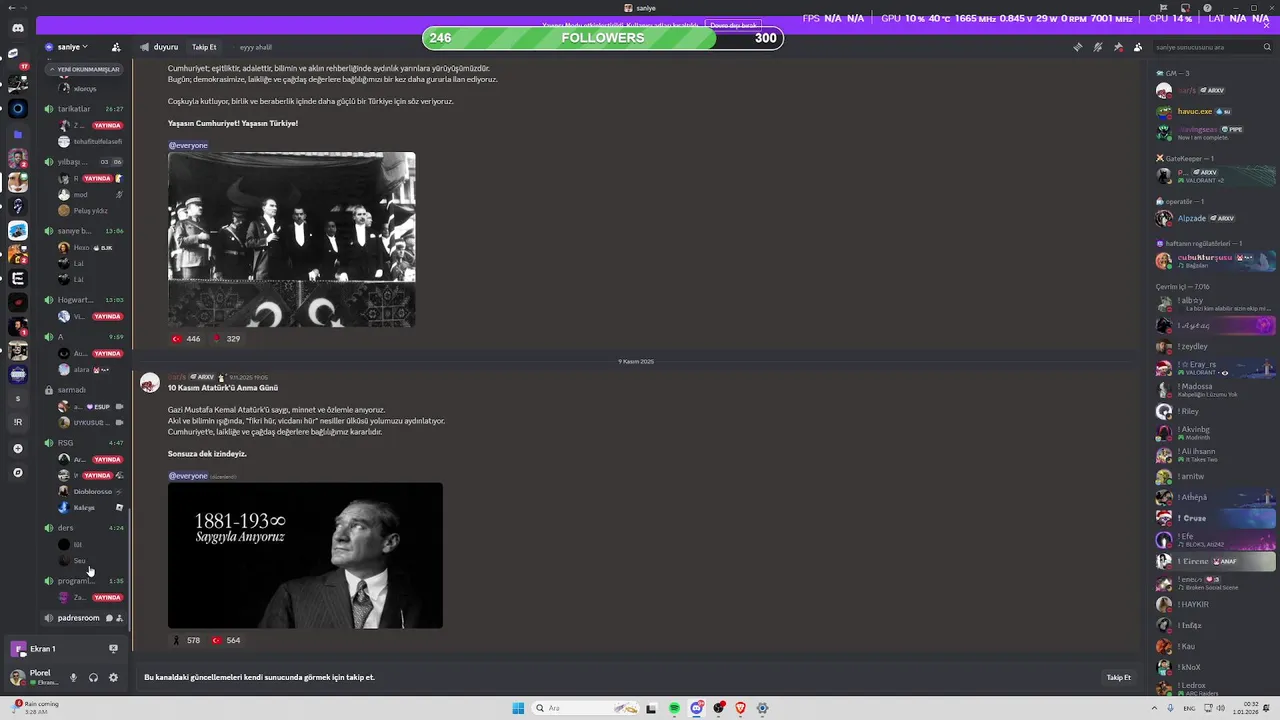Click the @everyone mention above group photo
Image resolution: width=1280 pixels, height=720 pixels.
pos(188,145)
